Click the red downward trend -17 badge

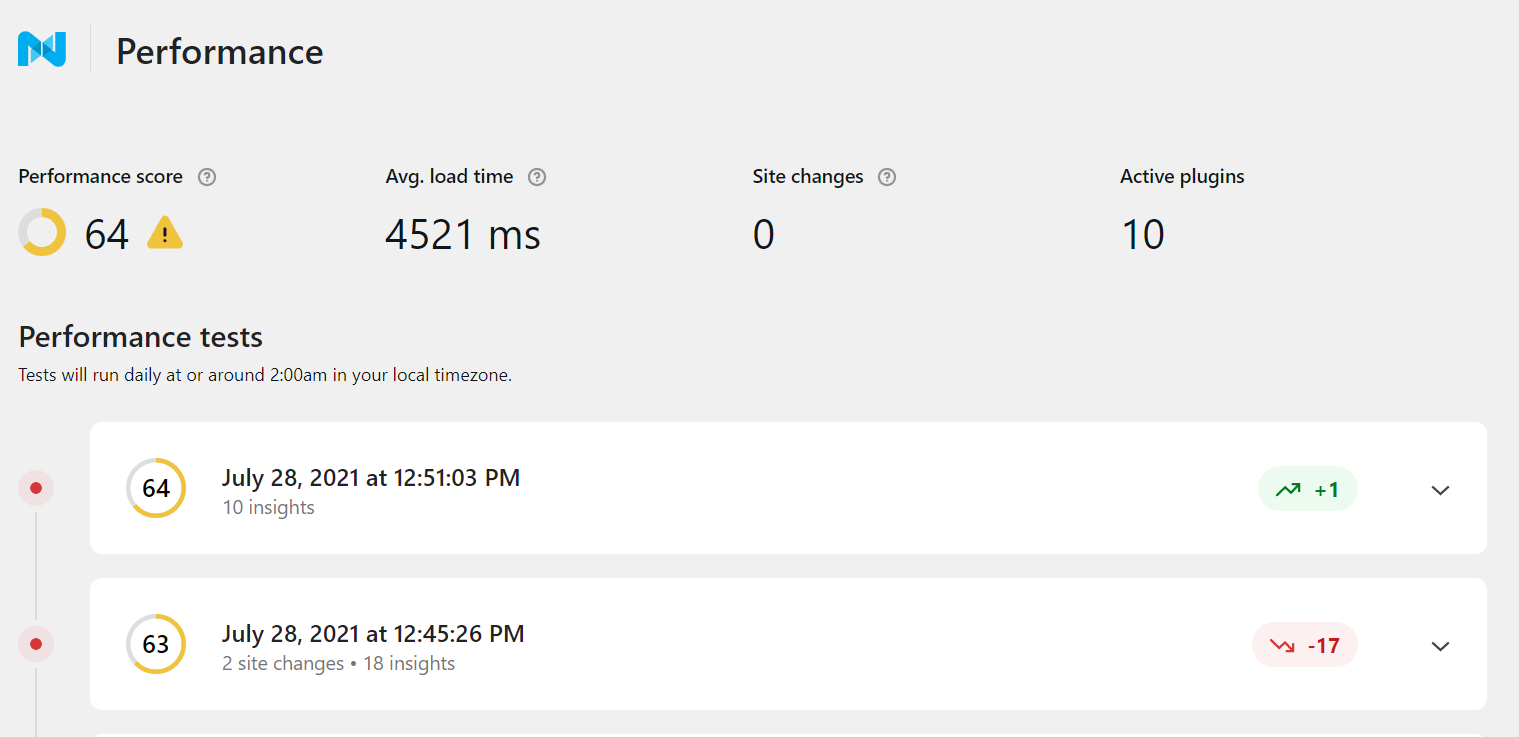click(1304, 645)
